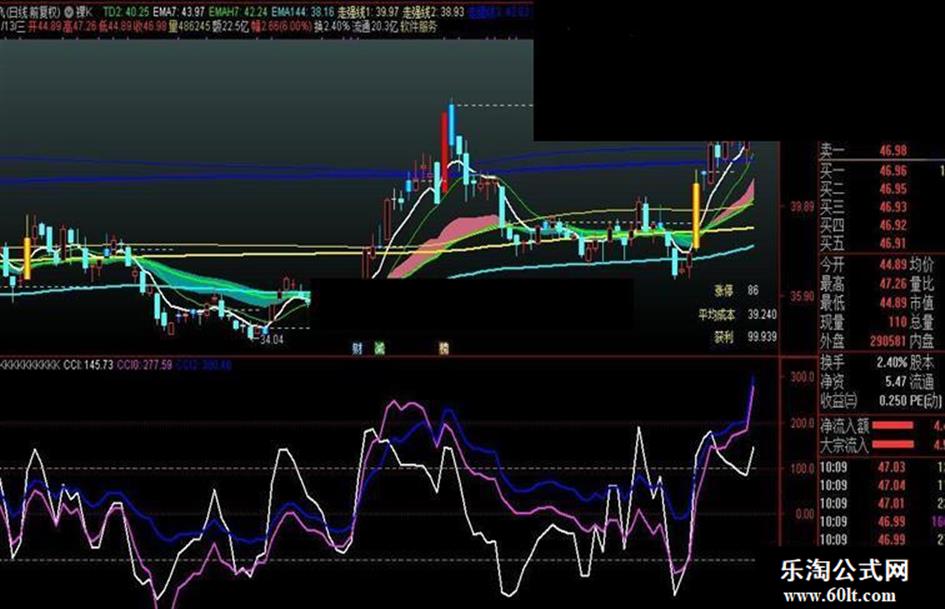The height and width of the screenshot is (609, 945).
Task: Click the 200.0 CCI axis label
Action: (x=802, y=423)
